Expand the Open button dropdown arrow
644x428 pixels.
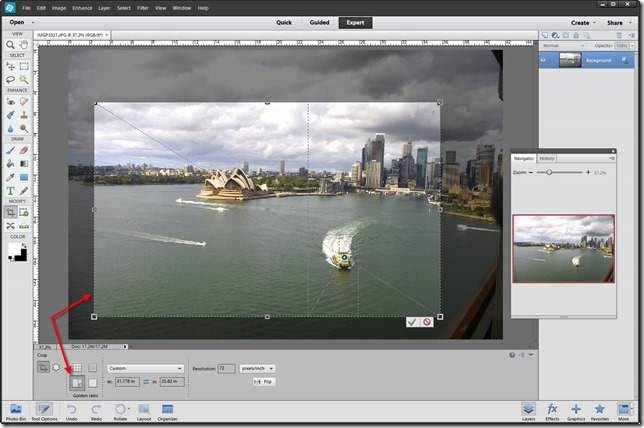point(33,23)
